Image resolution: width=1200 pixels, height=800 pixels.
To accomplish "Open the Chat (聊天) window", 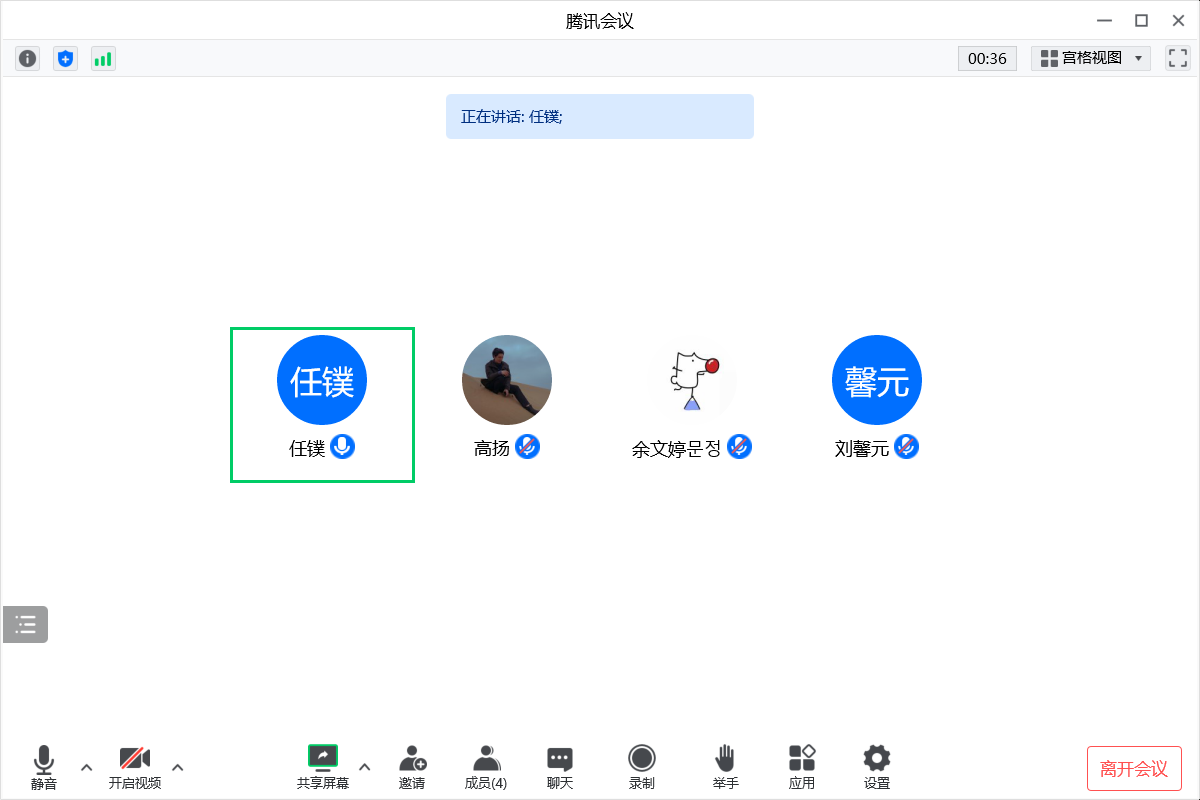I will pos(560,767).
